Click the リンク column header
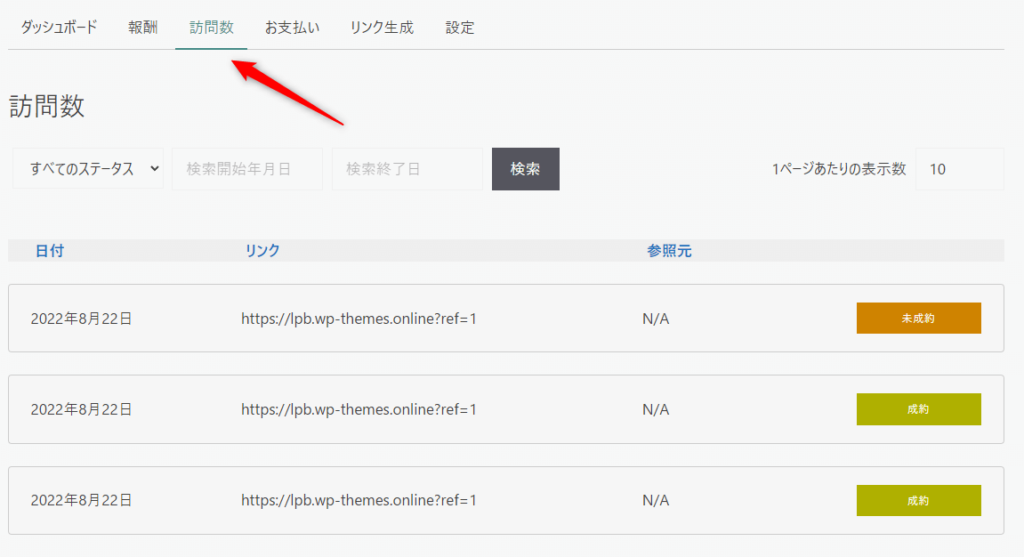Viewport: 1024px width, 557px height. click(x=262, y=251)
